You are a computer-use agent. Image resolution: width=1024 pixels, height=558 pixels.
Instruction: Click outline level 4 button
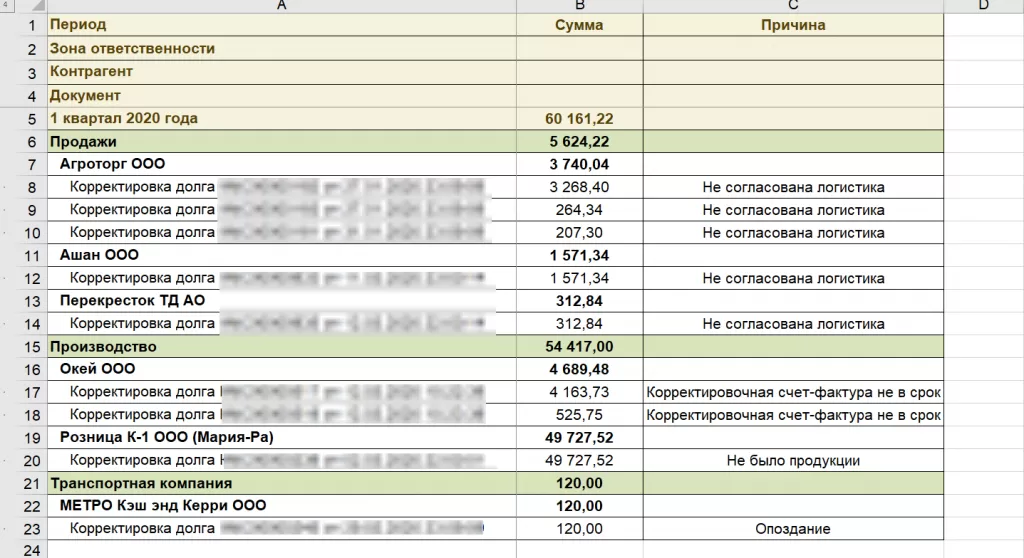[x=7, y=6]
